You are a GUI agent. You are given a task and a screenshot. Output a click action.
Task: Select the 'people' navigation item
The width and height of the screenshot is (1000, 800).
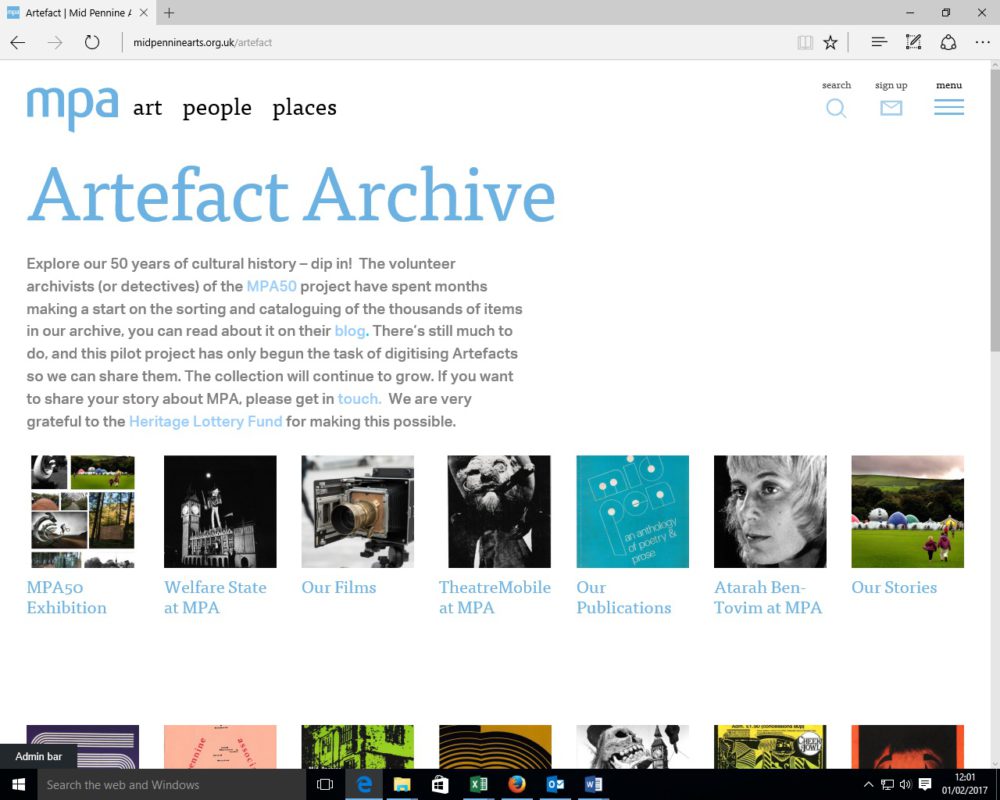click(x=217, y=108)
